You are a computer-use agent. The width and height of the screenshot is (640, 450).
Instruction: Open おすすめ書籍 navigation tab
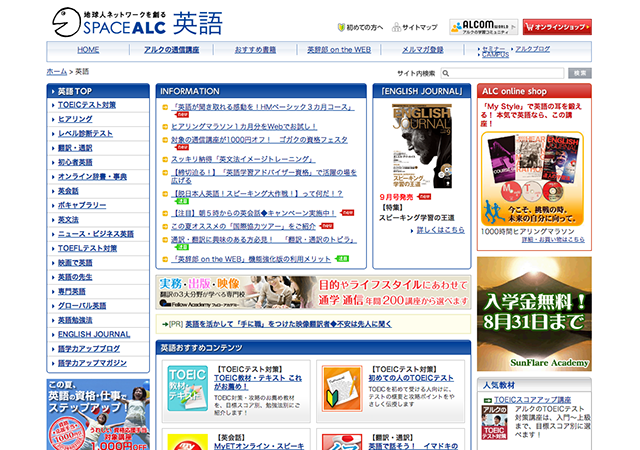[255, 50]
